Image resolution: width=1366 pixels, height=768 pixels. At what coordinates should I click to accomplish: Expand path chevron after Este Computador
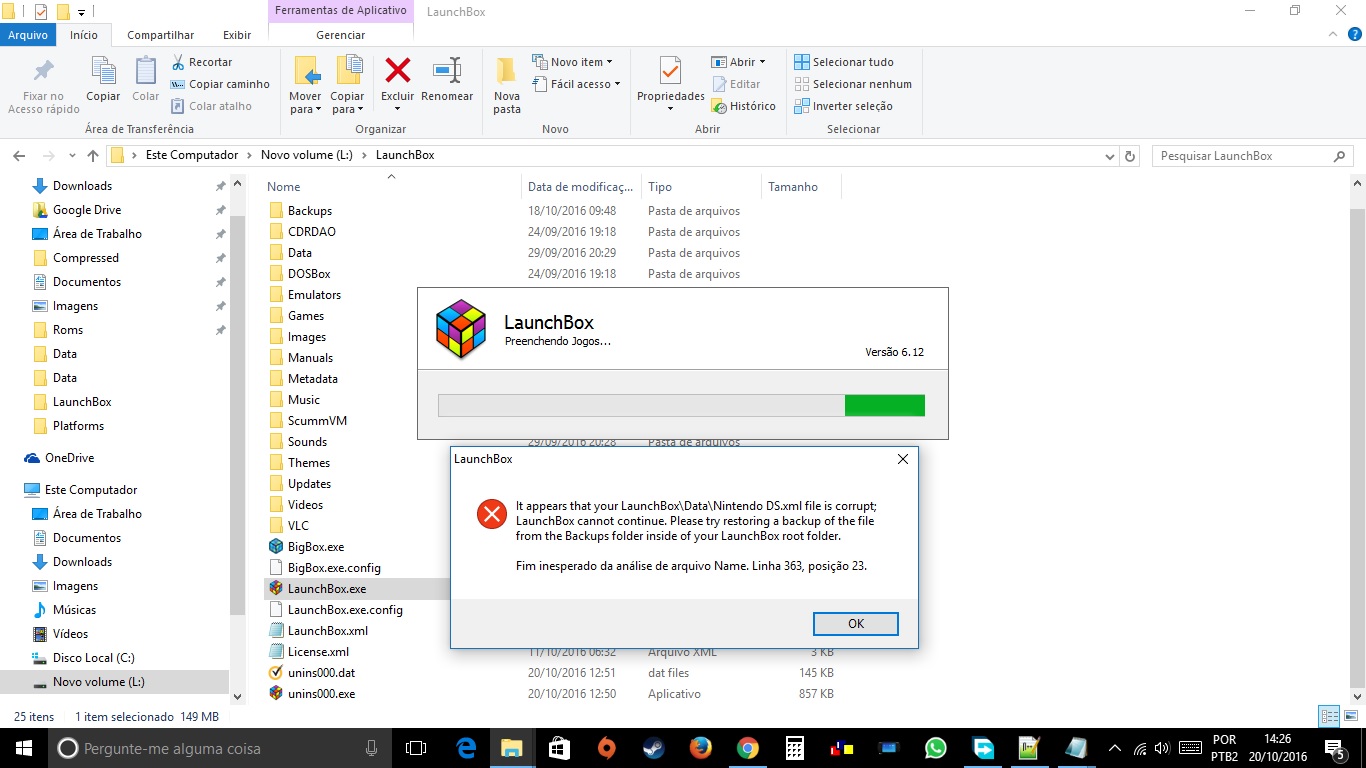coord(250,156)
